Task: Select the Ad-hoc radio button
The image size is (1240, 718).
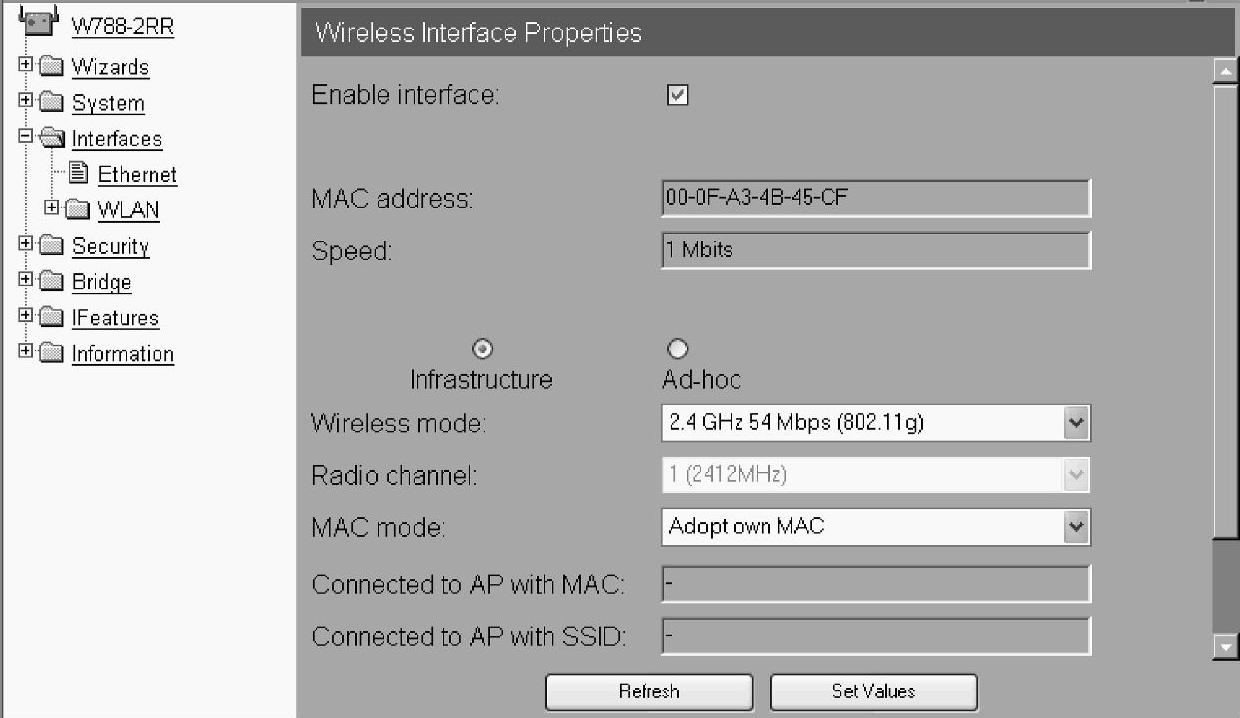Action: point(677,349)
